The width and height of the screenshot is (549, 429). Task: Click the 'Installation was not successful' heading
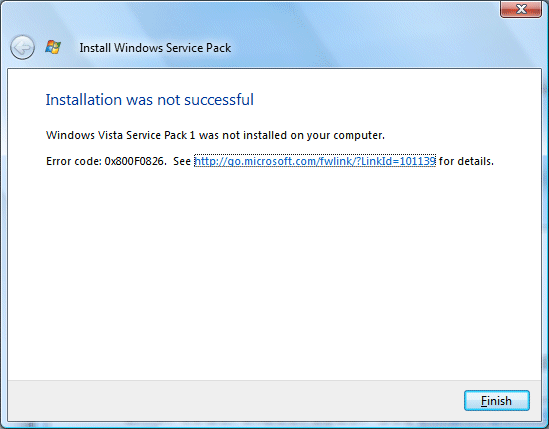(150, 100)
